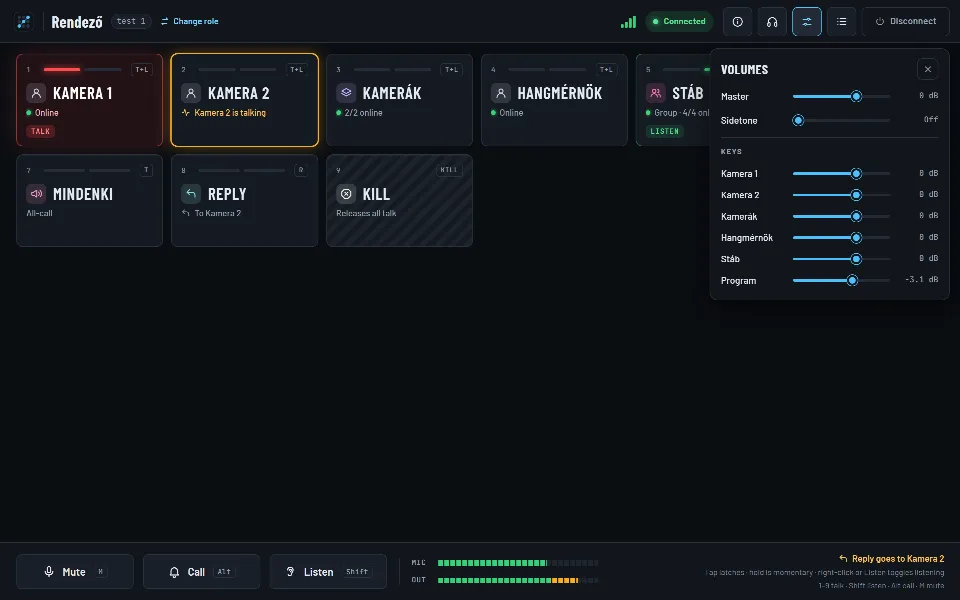Click the "Kamera 2 is talking" status text
Screen dimensions: 960x600
230,113
